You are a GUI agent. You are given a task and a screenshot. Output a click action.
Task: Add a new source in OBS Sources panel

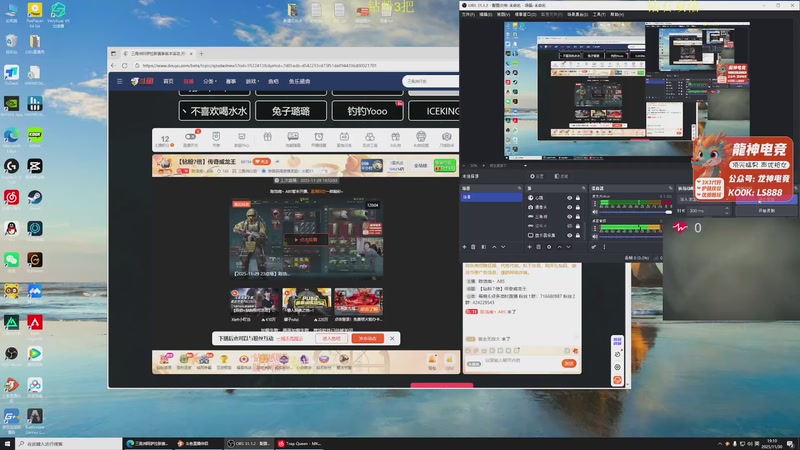(x=530, y=247)
